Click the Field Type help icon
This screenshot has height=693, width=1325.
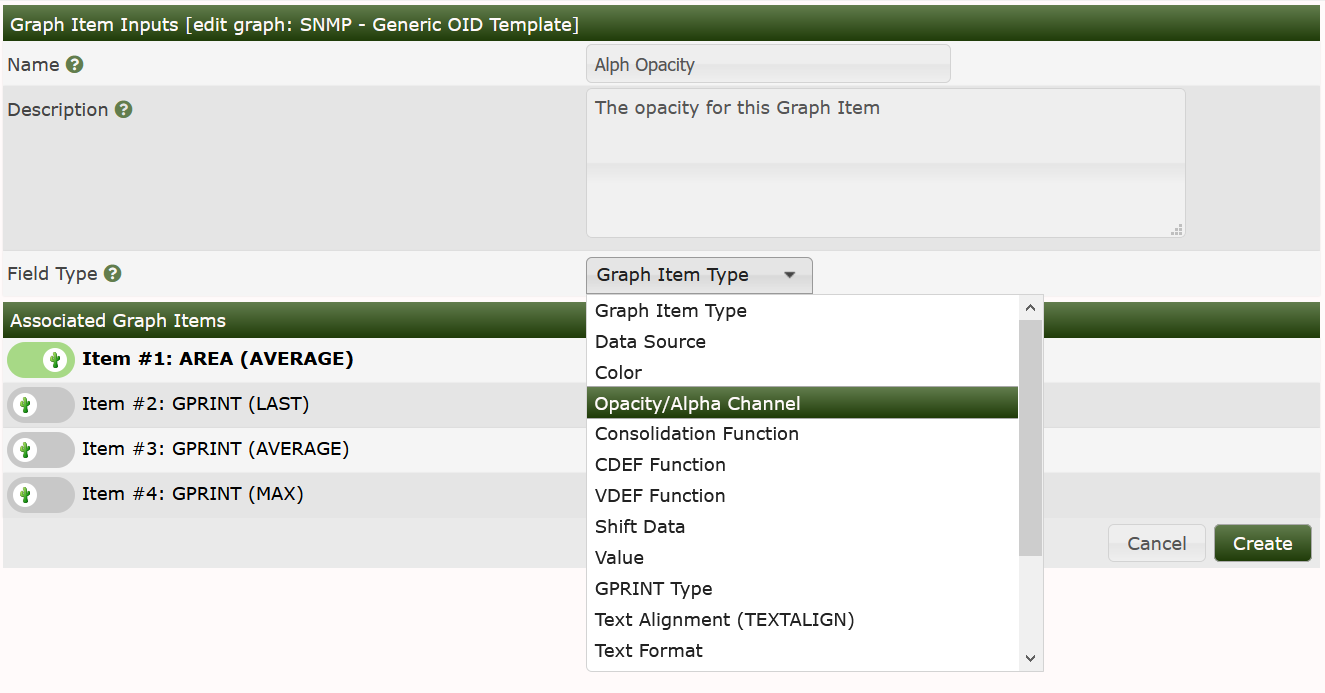[x=113, y=273]
